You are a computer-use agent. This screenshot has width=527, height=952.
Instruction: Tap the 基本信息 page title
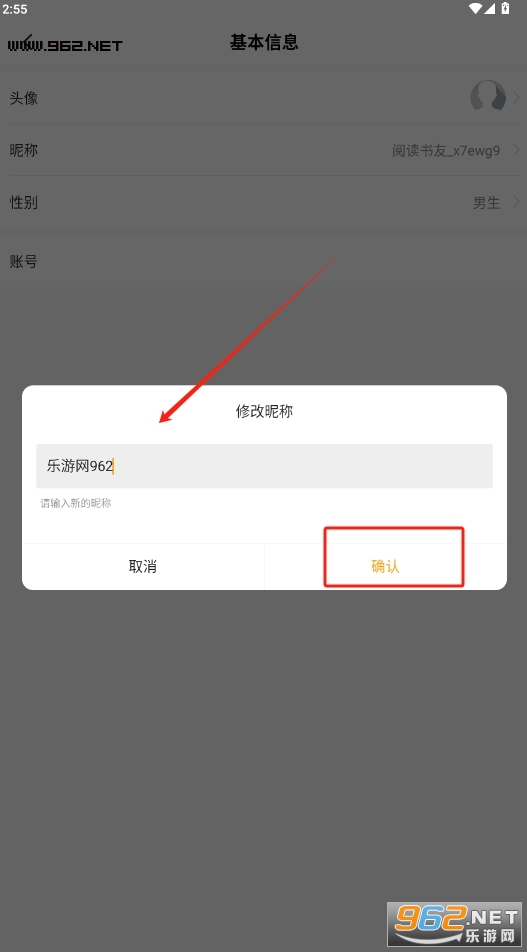point(264,42)
